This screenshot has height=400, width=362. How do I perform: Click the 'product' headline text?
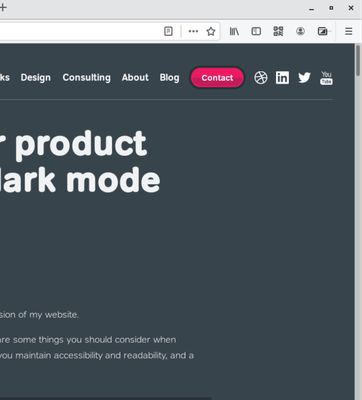click(x=81, y=145)
